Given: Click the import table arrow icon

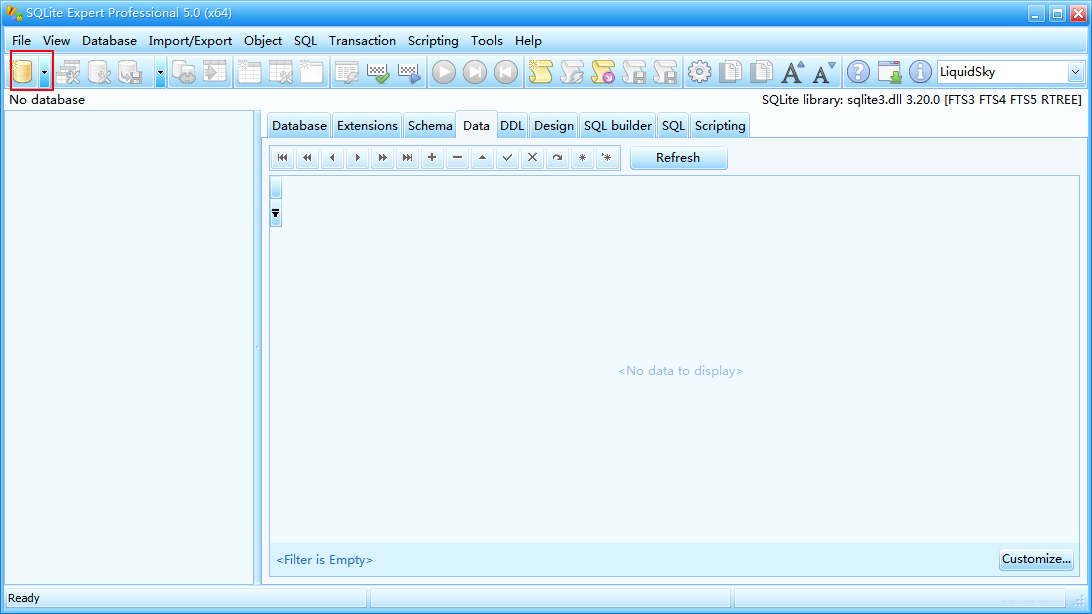Looking at the screenshot, I should [215, 72].
